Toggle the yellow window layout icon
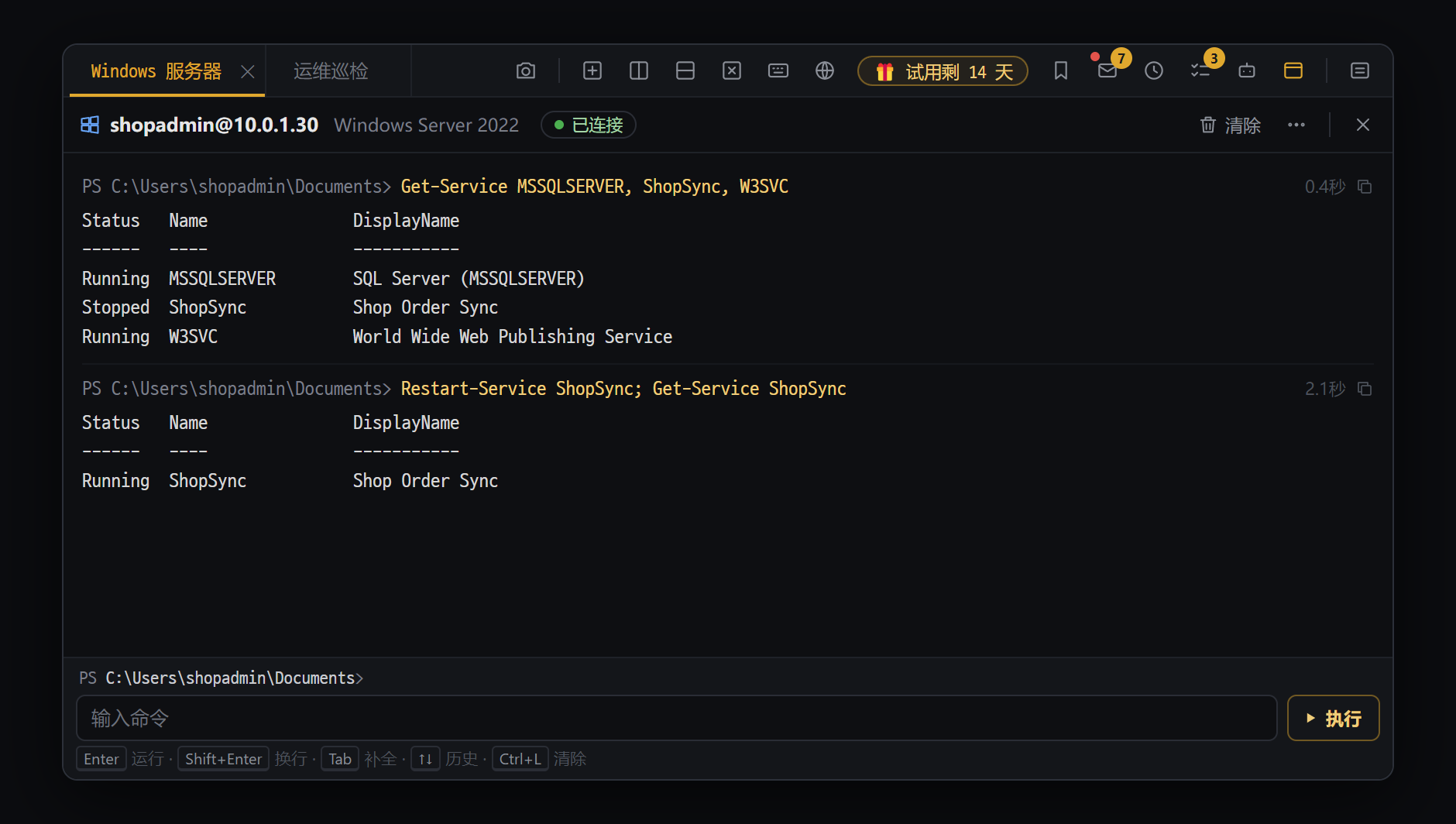 tap(1293, 71)
